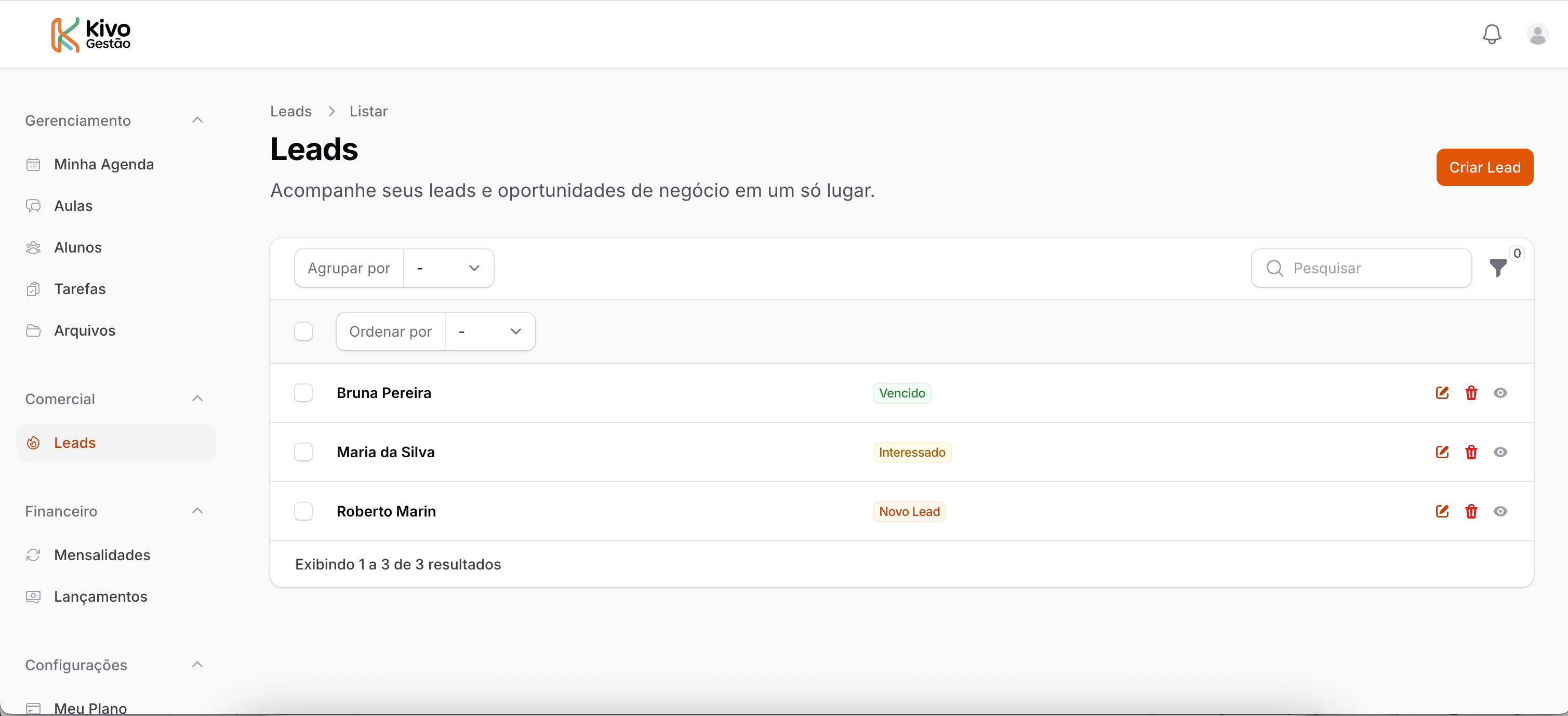Click the Criar Lead button
The height and width of the screenshot is (716, 1568).
click(1484, 167)
